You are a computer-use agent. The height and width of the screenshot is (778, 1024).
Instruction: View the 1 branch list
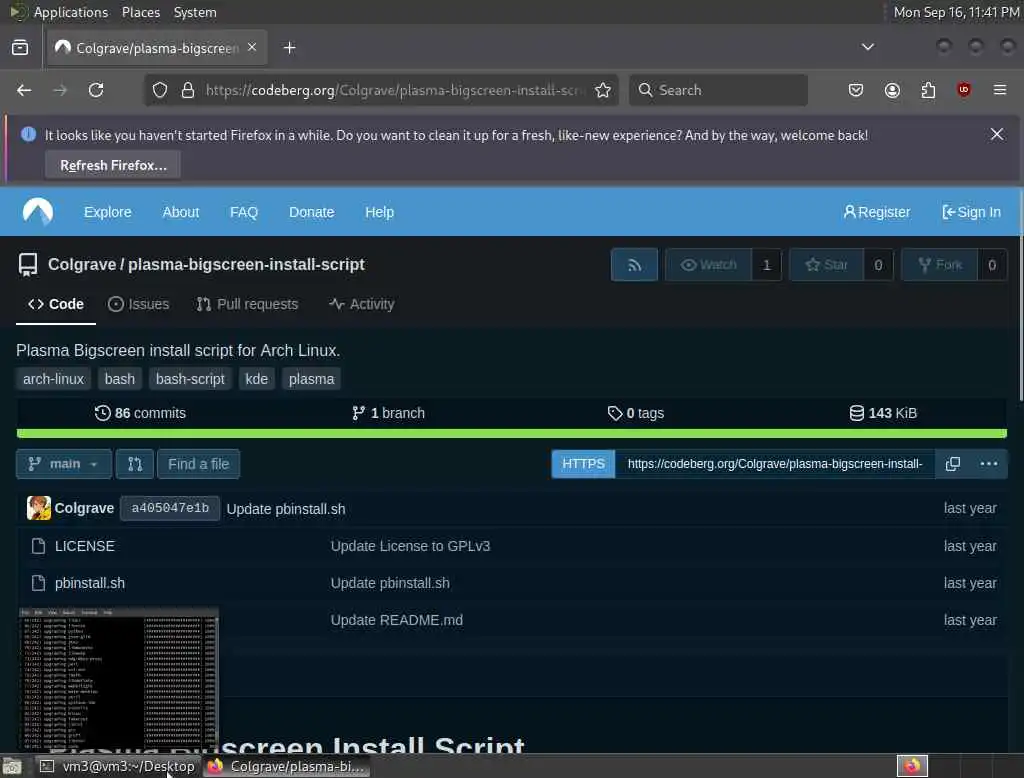click(388, 413)
